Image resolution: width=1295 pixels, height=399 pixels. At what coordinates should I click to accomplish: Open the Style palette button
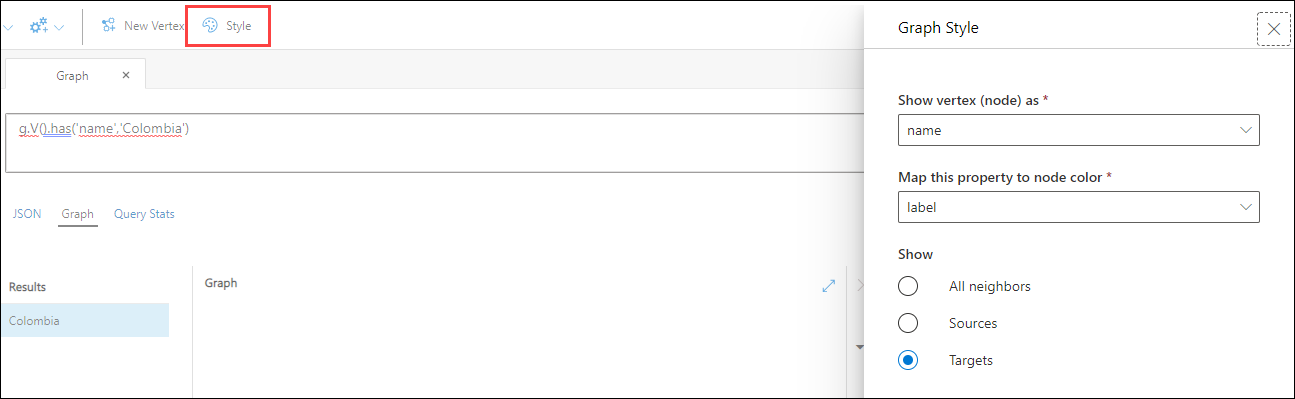coord(228,26)
